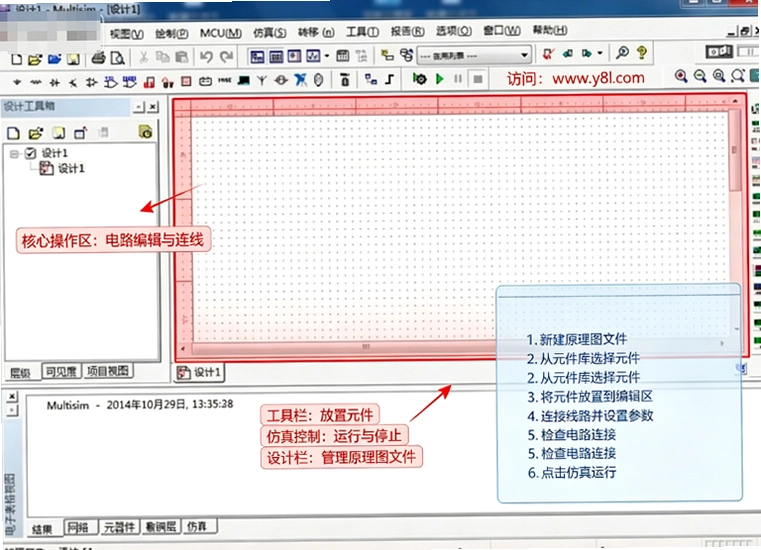Viewport: 761px width, 550px height.
Task: Switch to 仿真 tab in spreadsheet
Action: (x=199, y=526)
